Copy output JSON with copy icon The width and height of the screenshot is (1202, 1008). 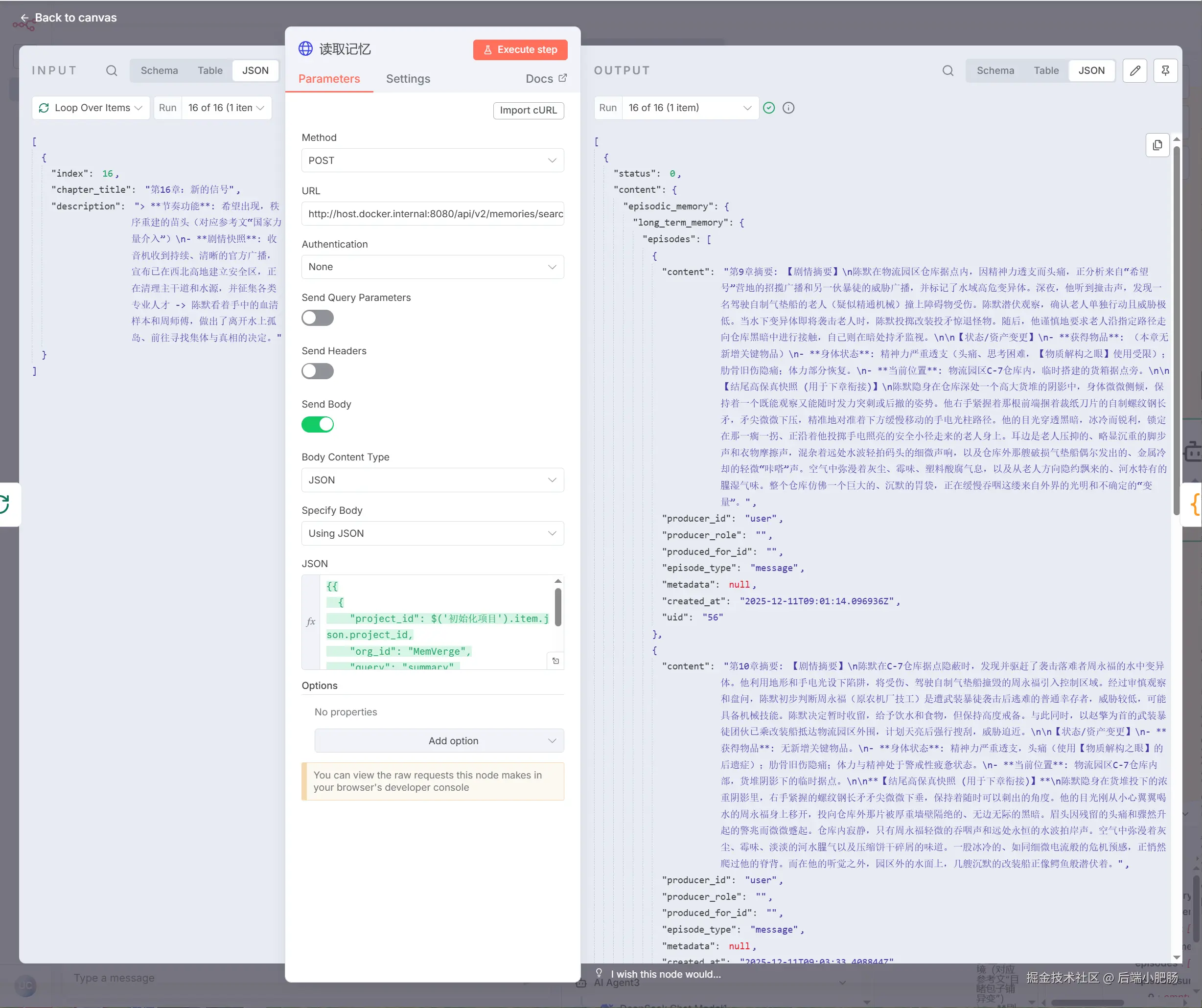pos(1157,145)
